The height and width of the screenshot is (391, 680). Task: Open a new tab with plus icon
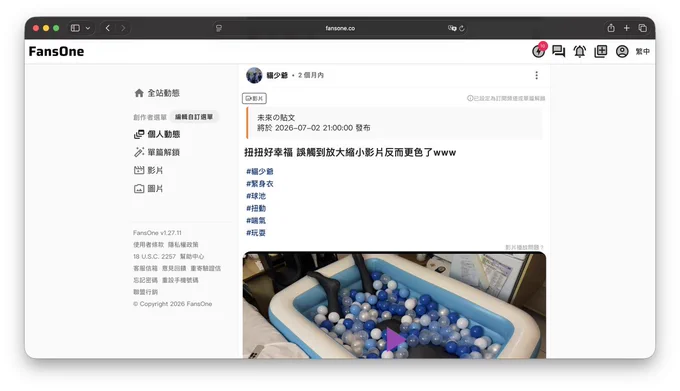click(626, 28)
